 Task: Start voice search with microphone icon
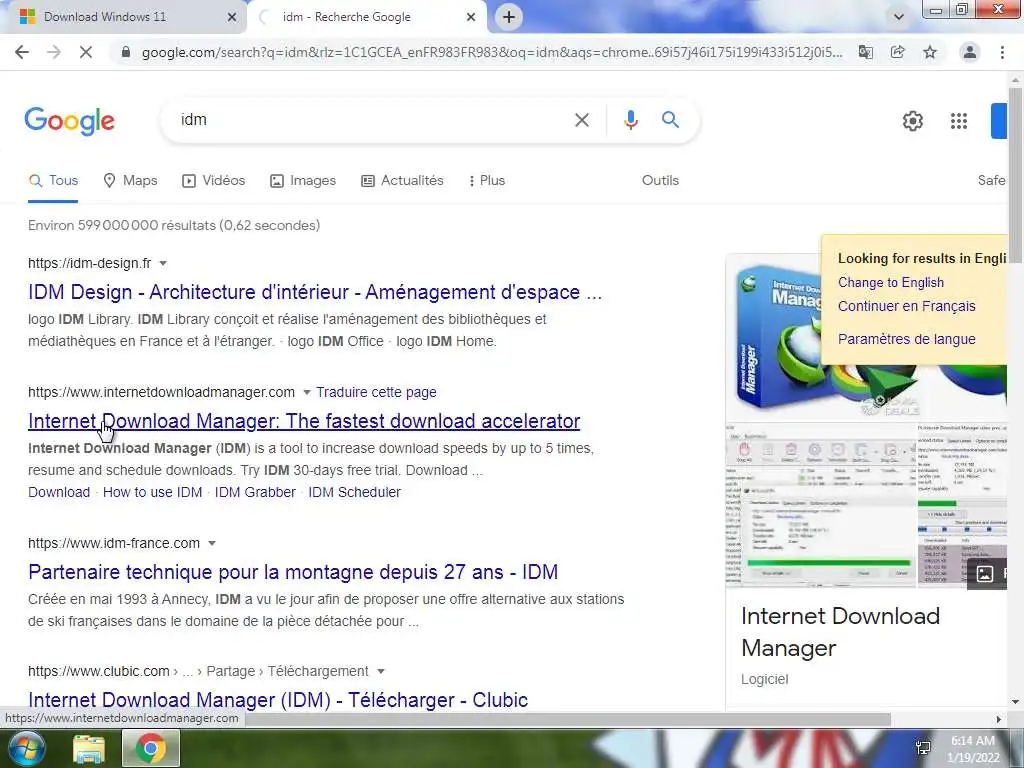click(x=630, y=120)
